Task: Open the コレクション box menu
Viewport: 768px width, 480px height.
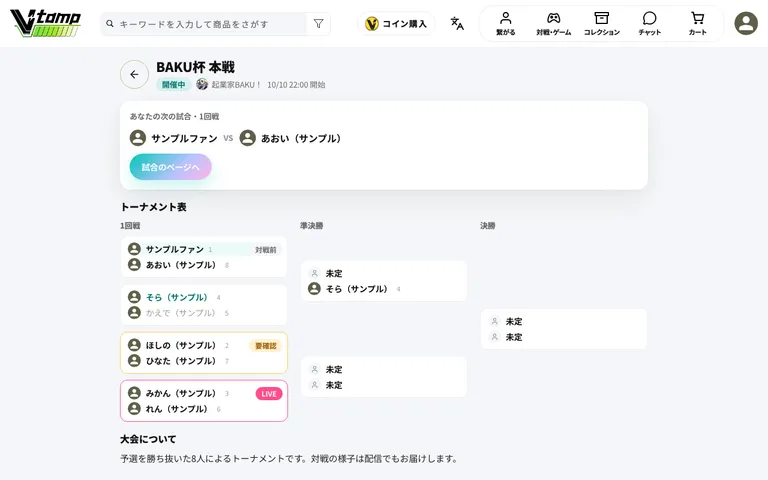Action: pyautogui.click(x=601, y=24)
